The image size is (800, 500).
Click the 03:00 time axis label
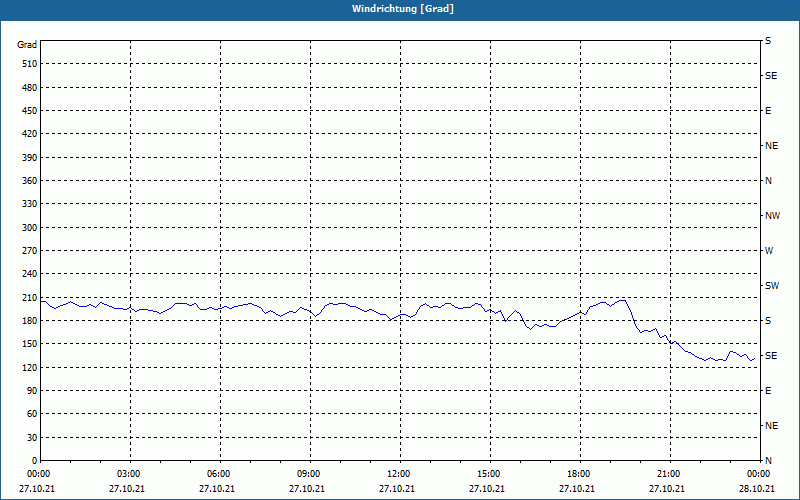click(x=129, y=474)
